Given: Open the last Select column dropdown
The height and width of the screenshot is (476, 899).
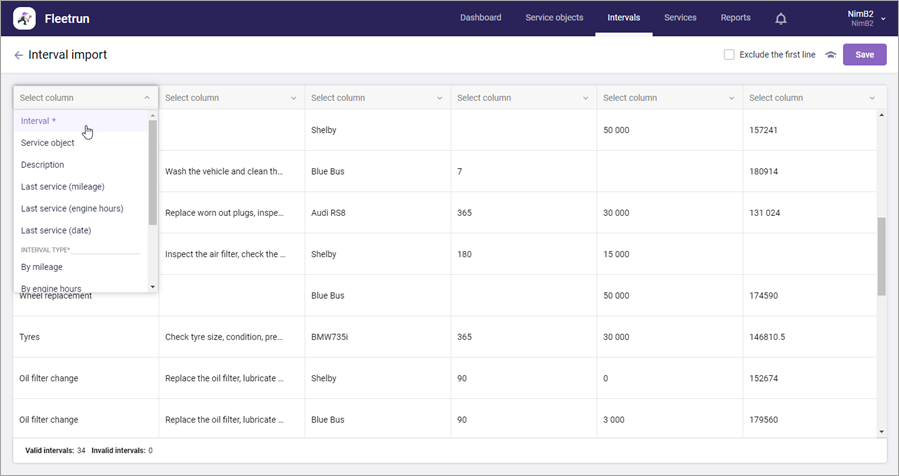Looking at the screenshot, I should [x=872, y=98].
